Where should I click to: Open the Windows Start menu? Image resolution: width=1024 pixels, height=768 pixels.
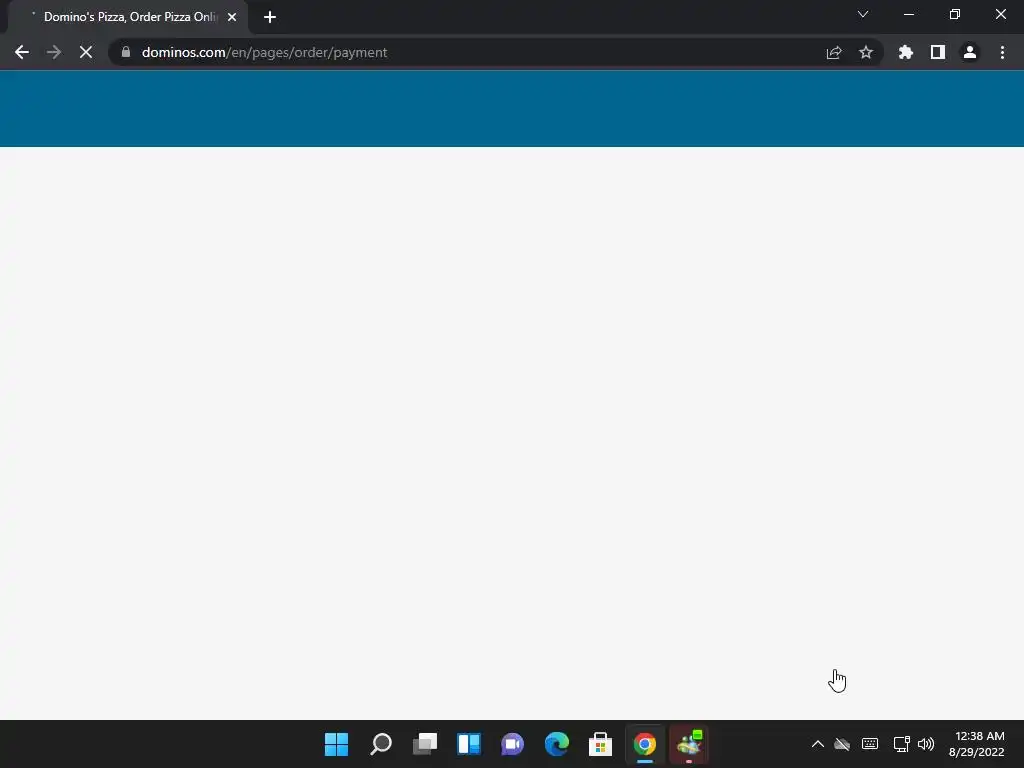tap(336, 744)
